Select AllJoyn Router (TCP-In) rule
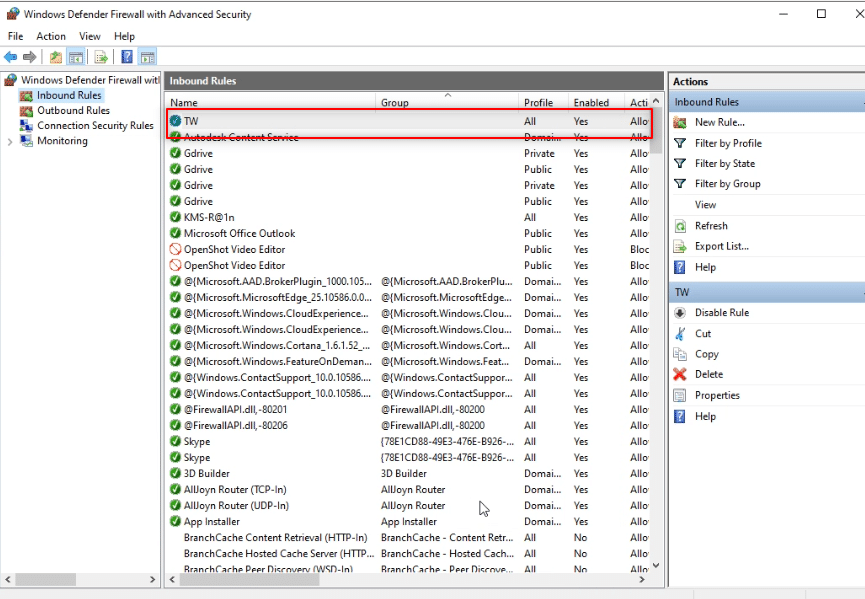Image resolution: width=865 pixels, height=599 pixels. [x=408, y=489]
